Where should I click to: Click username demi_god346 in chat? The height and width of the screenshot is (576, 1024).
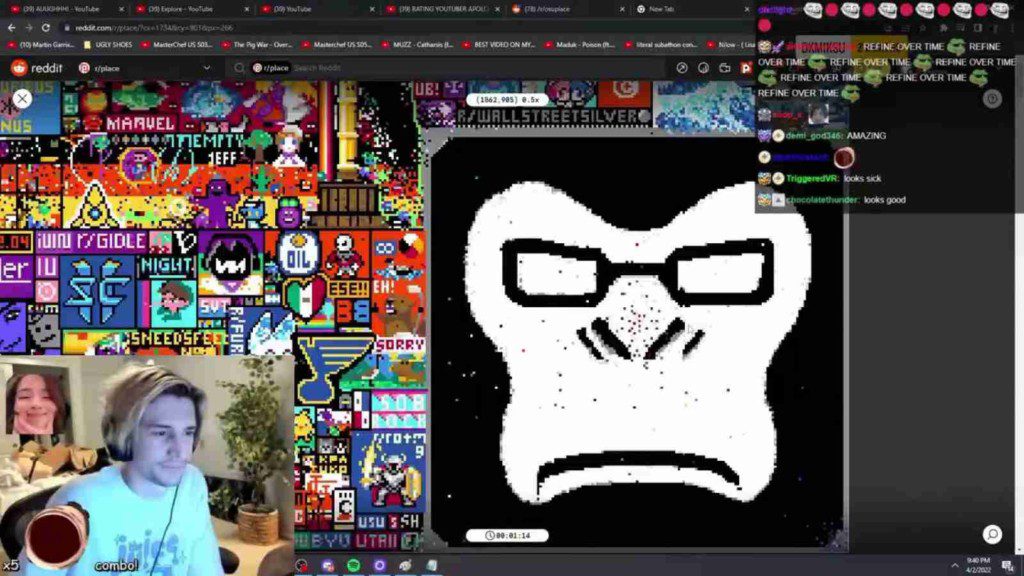pos(814,136)
